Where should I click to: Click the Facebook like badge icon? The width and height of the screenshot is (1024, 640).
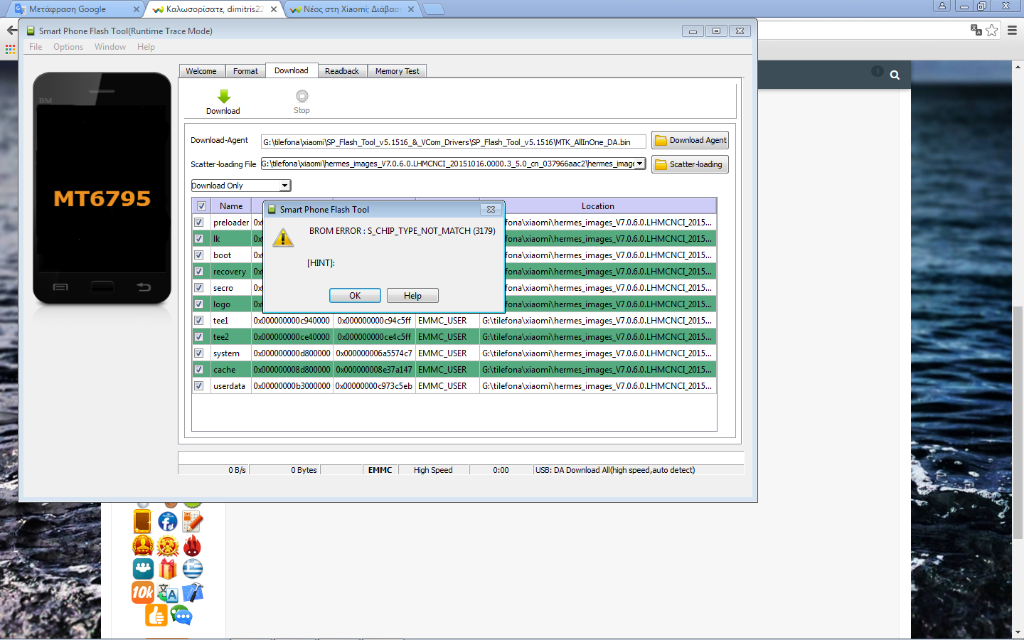pyautogui.click(x=167, y=521)
